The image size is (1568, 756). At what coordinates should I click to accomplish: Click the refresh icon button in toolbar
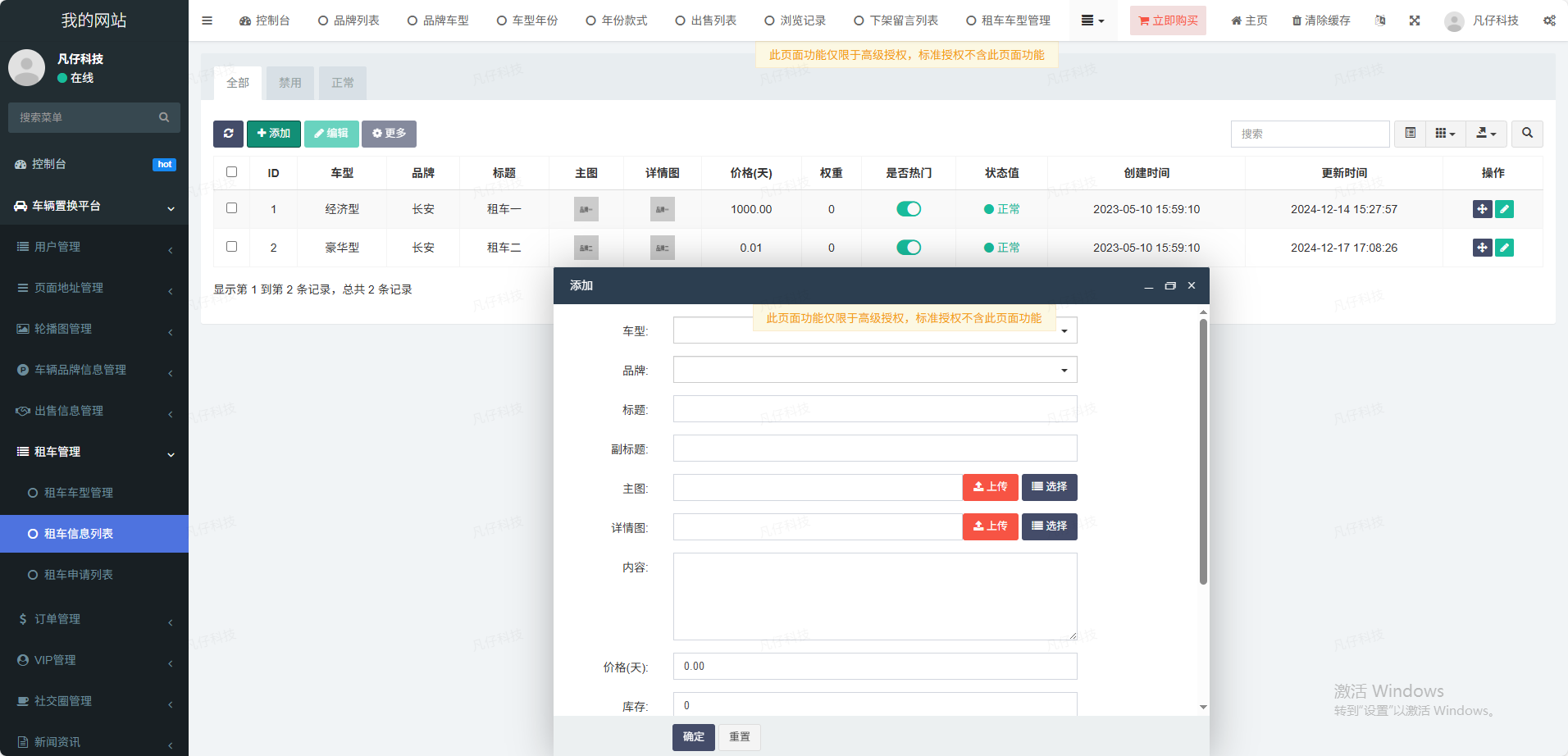pyautogui.click(x=228, y=134)
